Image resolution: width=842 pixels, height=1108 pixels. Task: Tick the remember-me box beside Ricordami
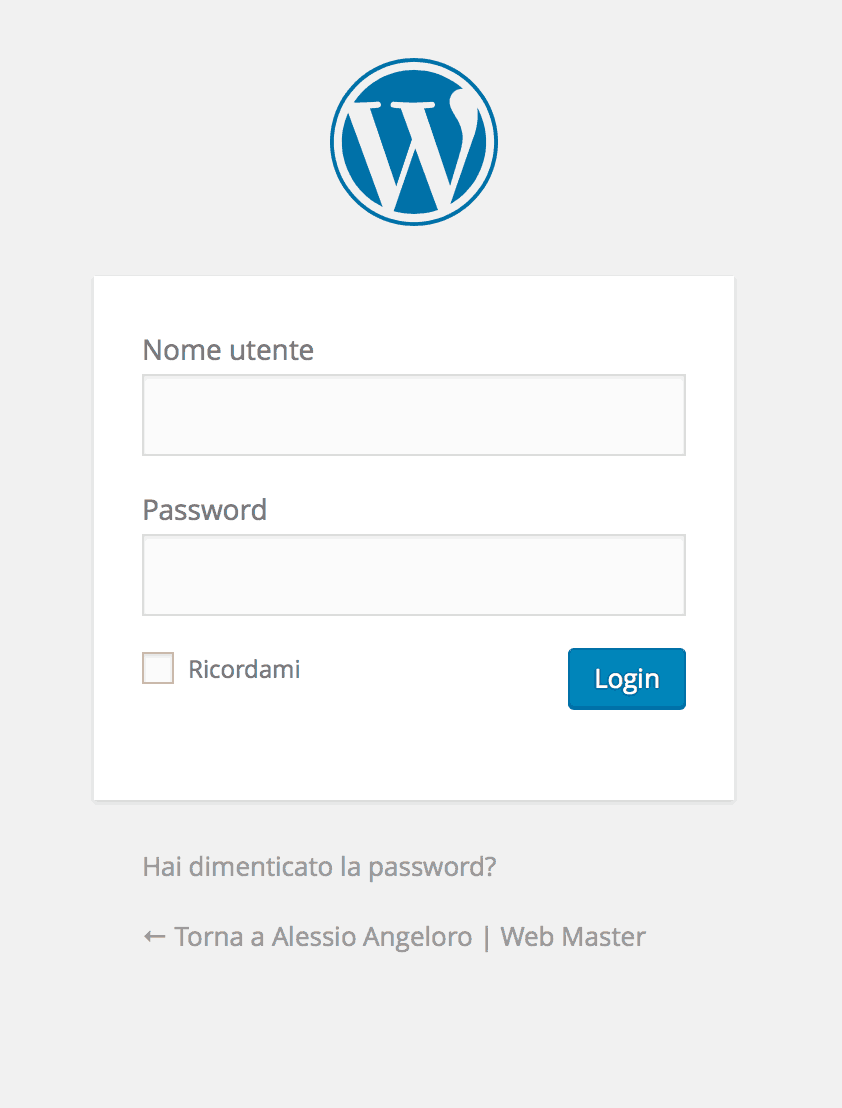click(x=158, y=669)
